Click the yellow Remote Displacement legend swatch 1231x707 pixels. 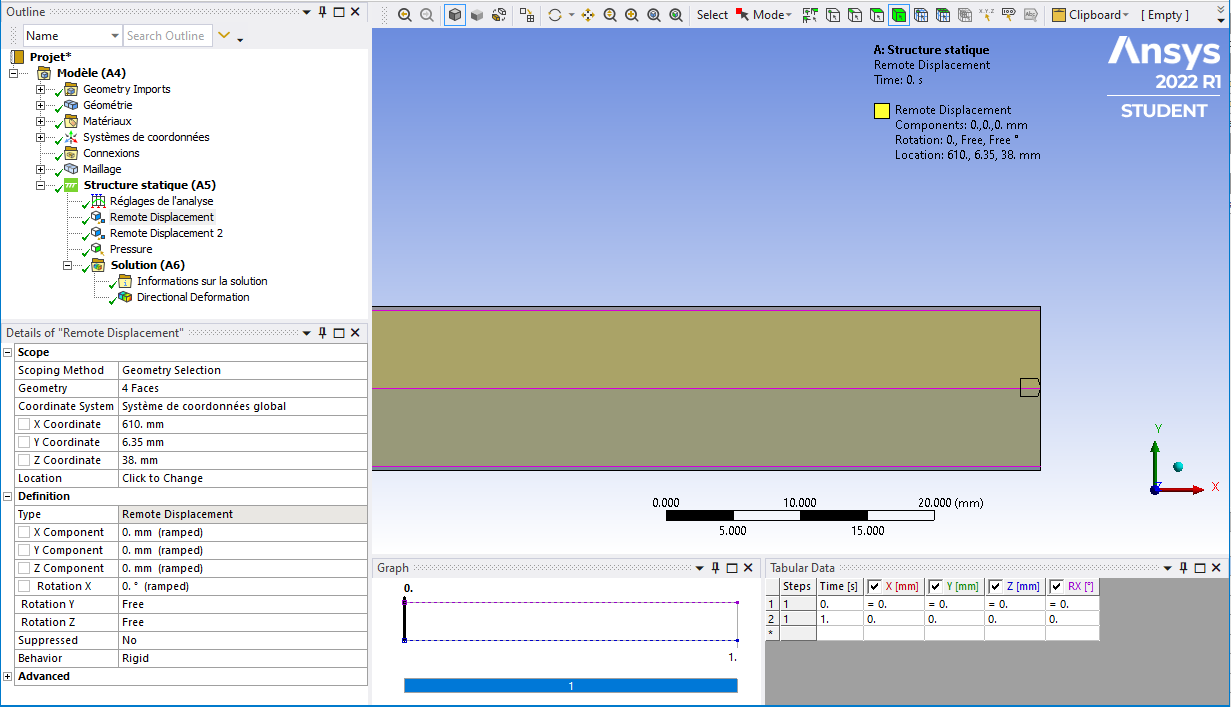pos(882,111)
